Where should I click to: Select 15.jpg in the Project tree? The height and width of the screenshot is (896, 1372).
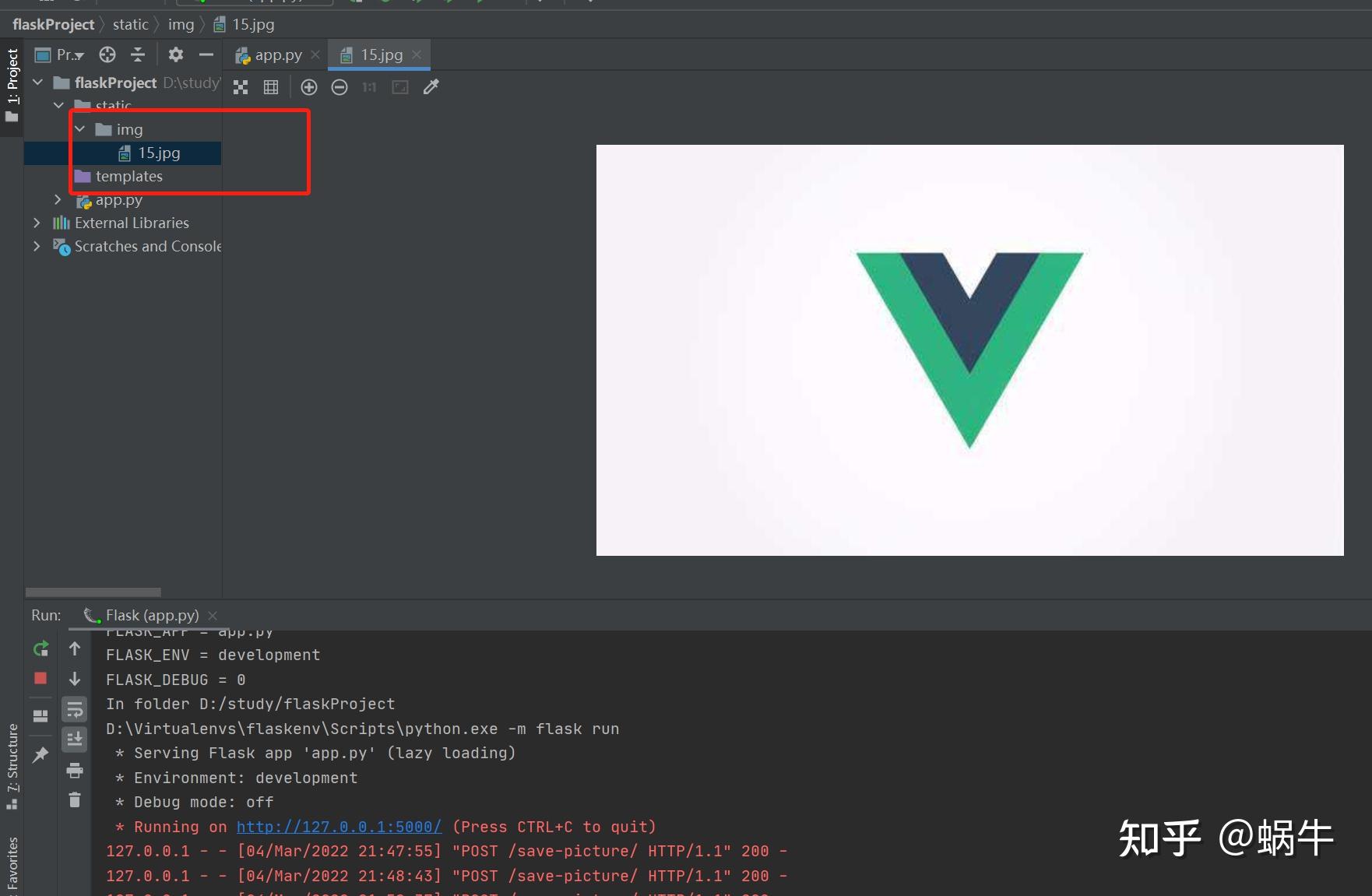pos(160,153)
